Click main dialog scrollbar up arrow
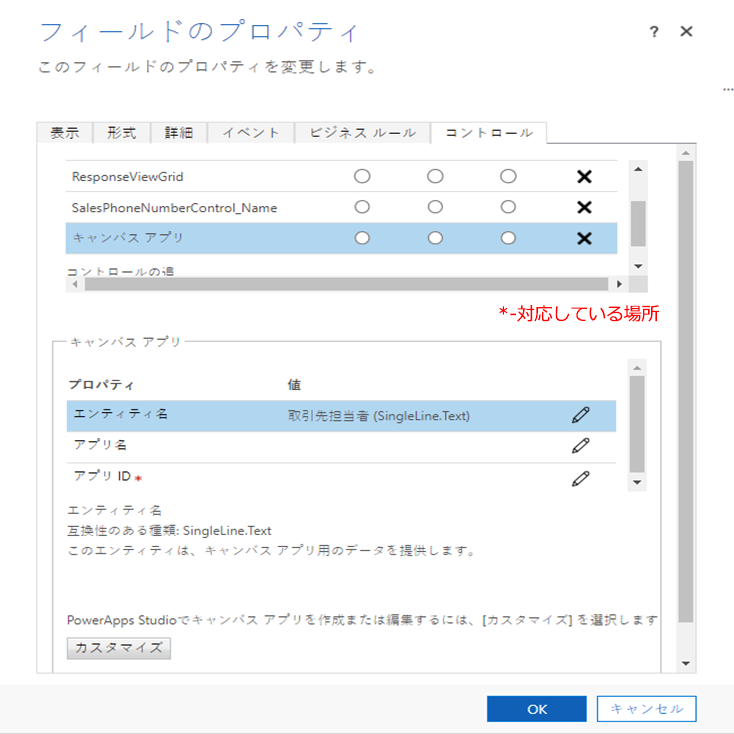Image resolution: width=734 pixels, height=734 pixels. 686,153
